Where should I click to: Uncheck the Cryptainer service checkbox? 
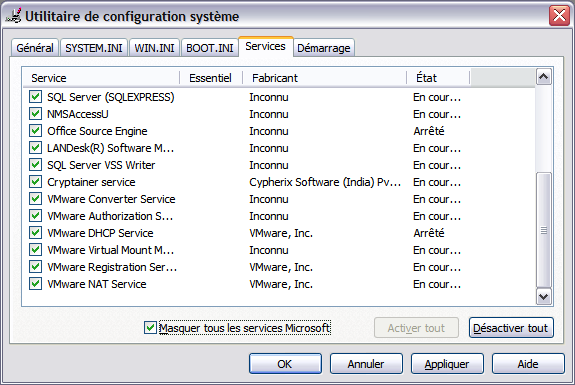[x=36, y=182]
